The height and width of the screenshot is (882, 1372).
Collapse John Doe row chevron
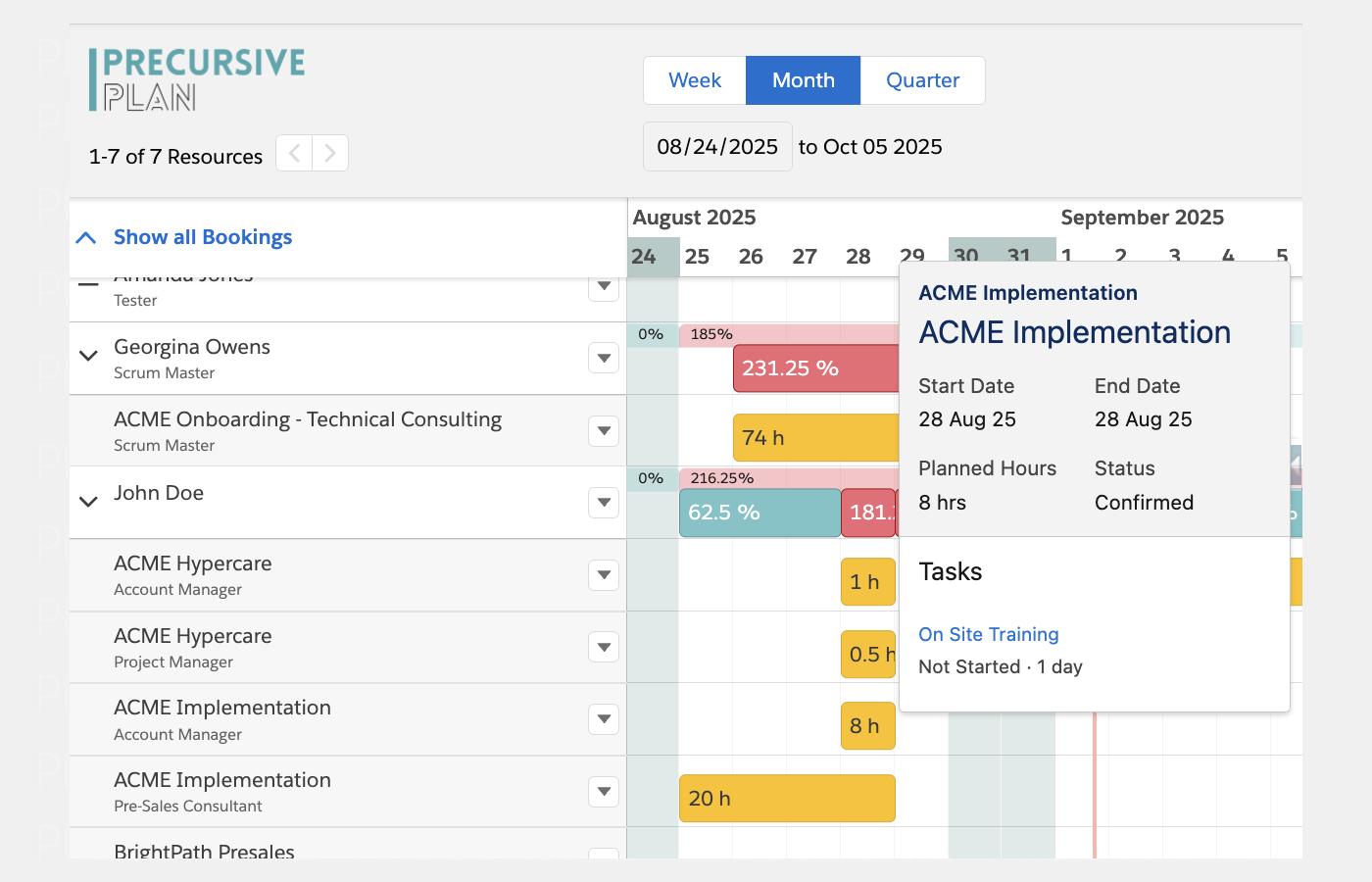(88, 502)
